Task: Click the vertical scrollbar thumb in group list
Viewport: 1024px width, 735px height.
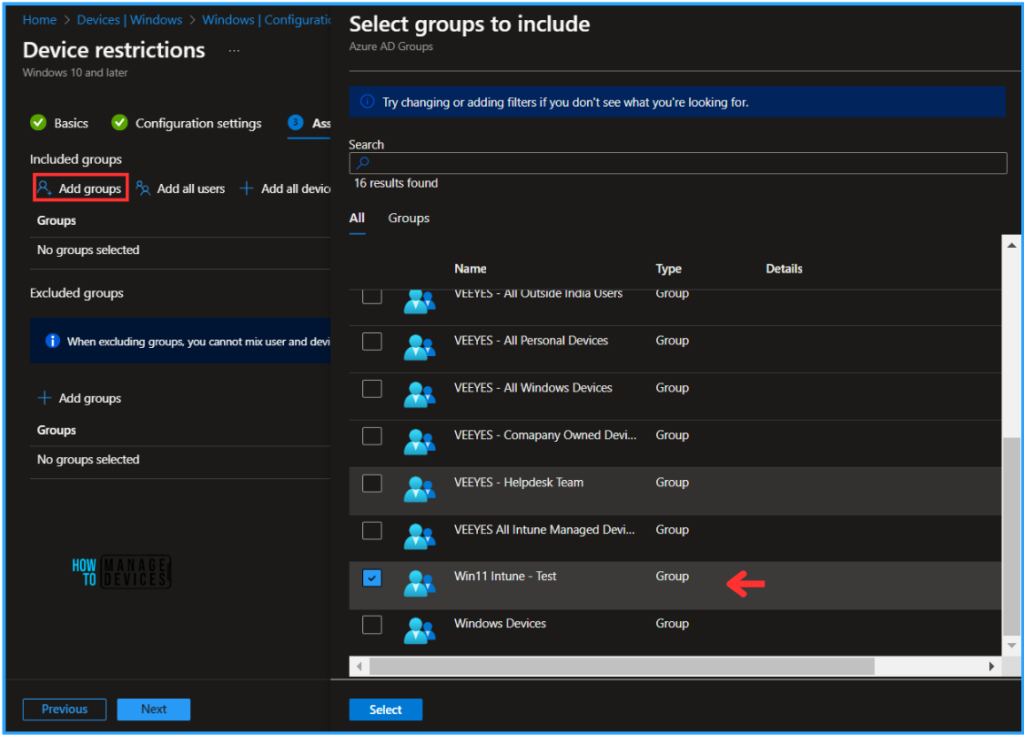Action: tap(1011, 536)
